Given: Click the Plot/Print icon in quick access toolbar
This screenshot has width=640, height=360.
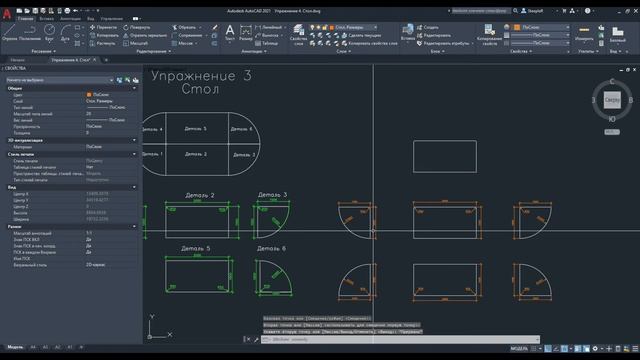Looking at the screenshot, I should [67, 11].
